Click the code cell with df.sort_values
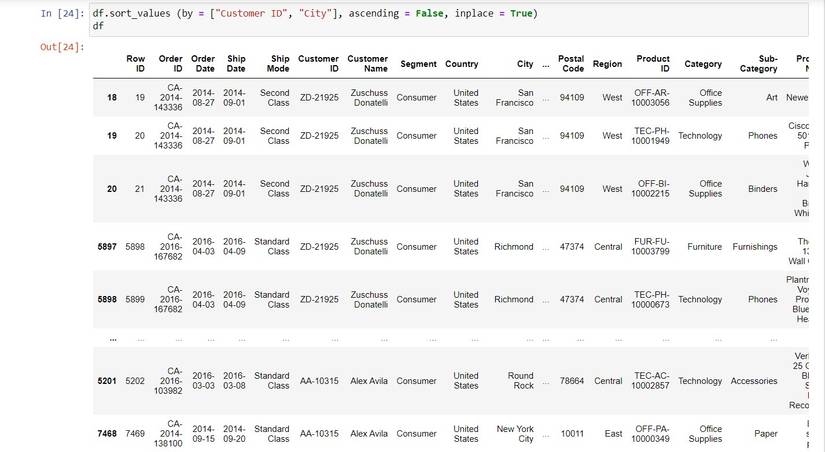The image size is (825, 452). tap(448, 19)
